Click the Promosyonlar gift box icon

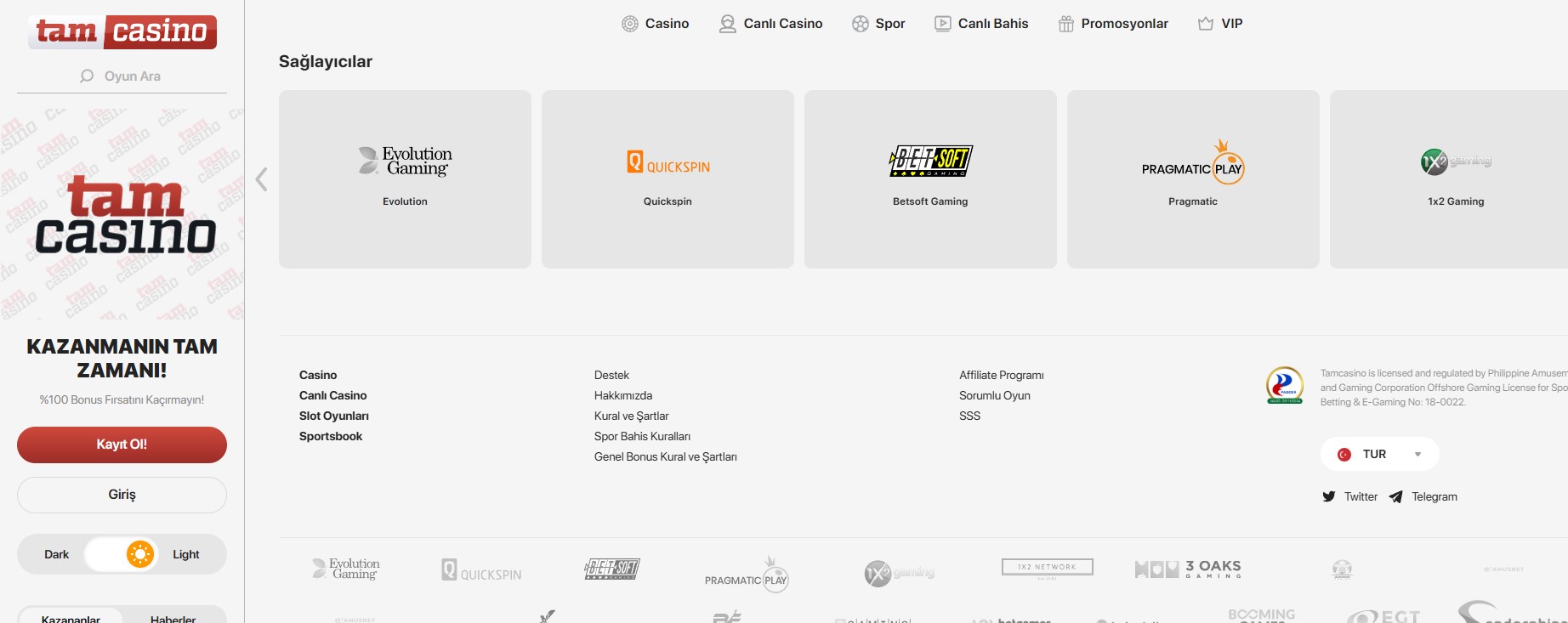1066,24
